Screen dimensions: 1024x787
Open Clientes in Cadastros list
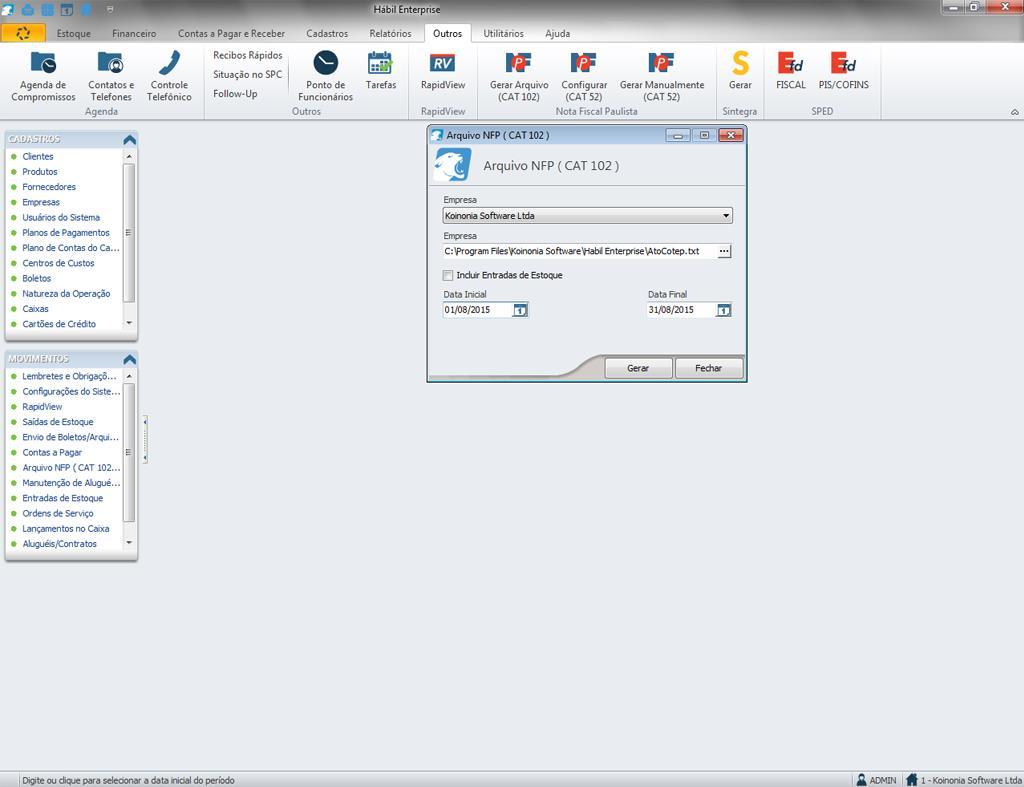click(38, 157)
